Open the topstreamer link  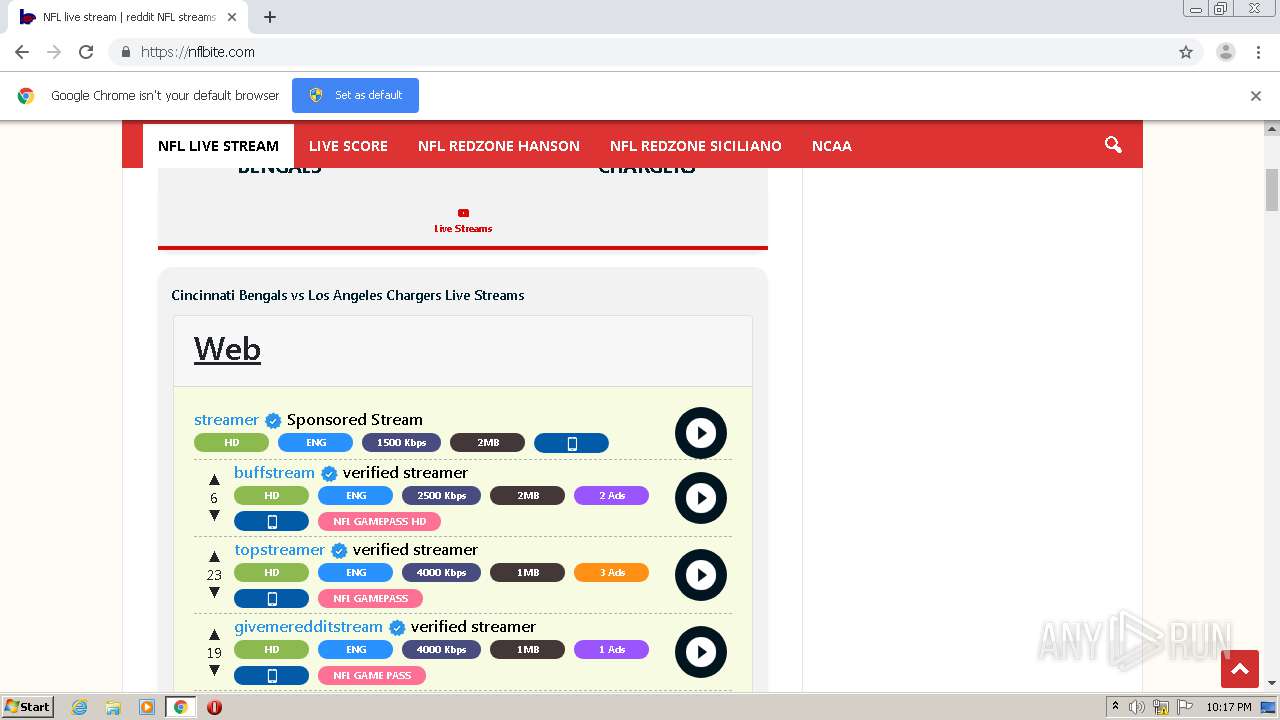tap(280, 550)
